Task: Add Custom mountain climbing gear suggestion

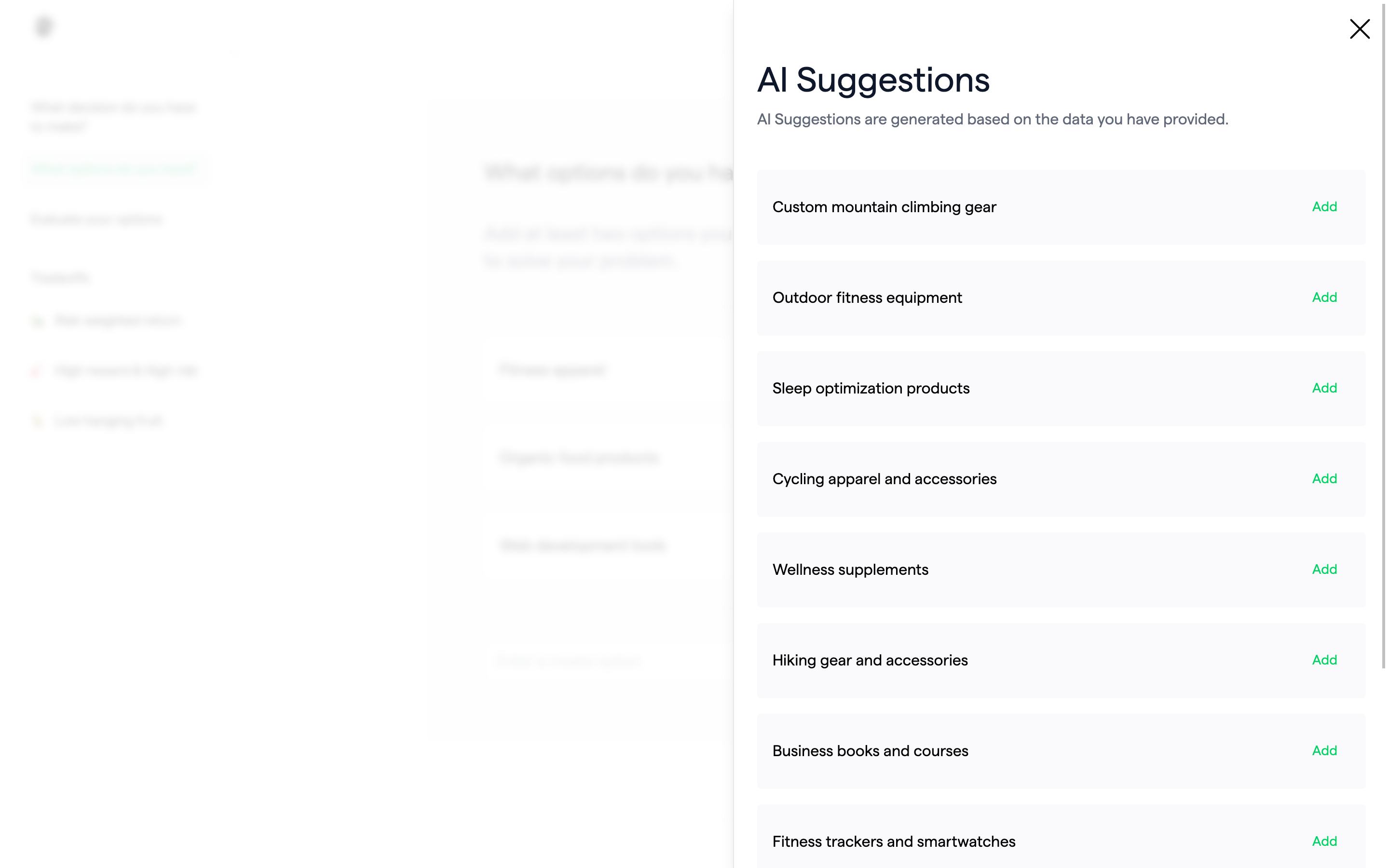Action: [1324, 207]
